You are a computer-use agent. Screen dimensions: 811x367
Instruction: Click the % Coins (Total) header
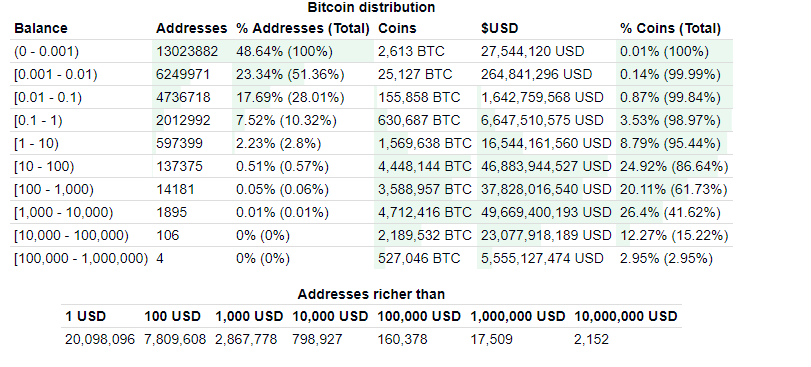point(670,28)
